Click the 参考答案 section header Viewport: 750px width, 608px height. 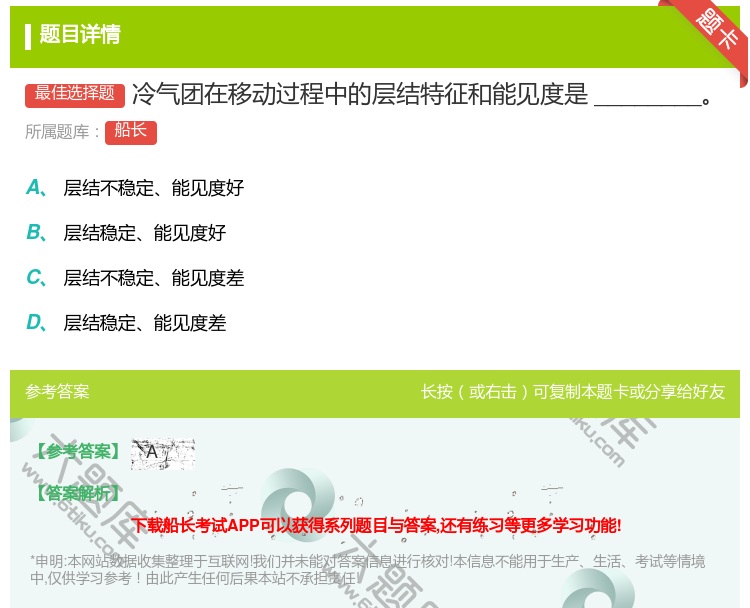pos(57,392)
